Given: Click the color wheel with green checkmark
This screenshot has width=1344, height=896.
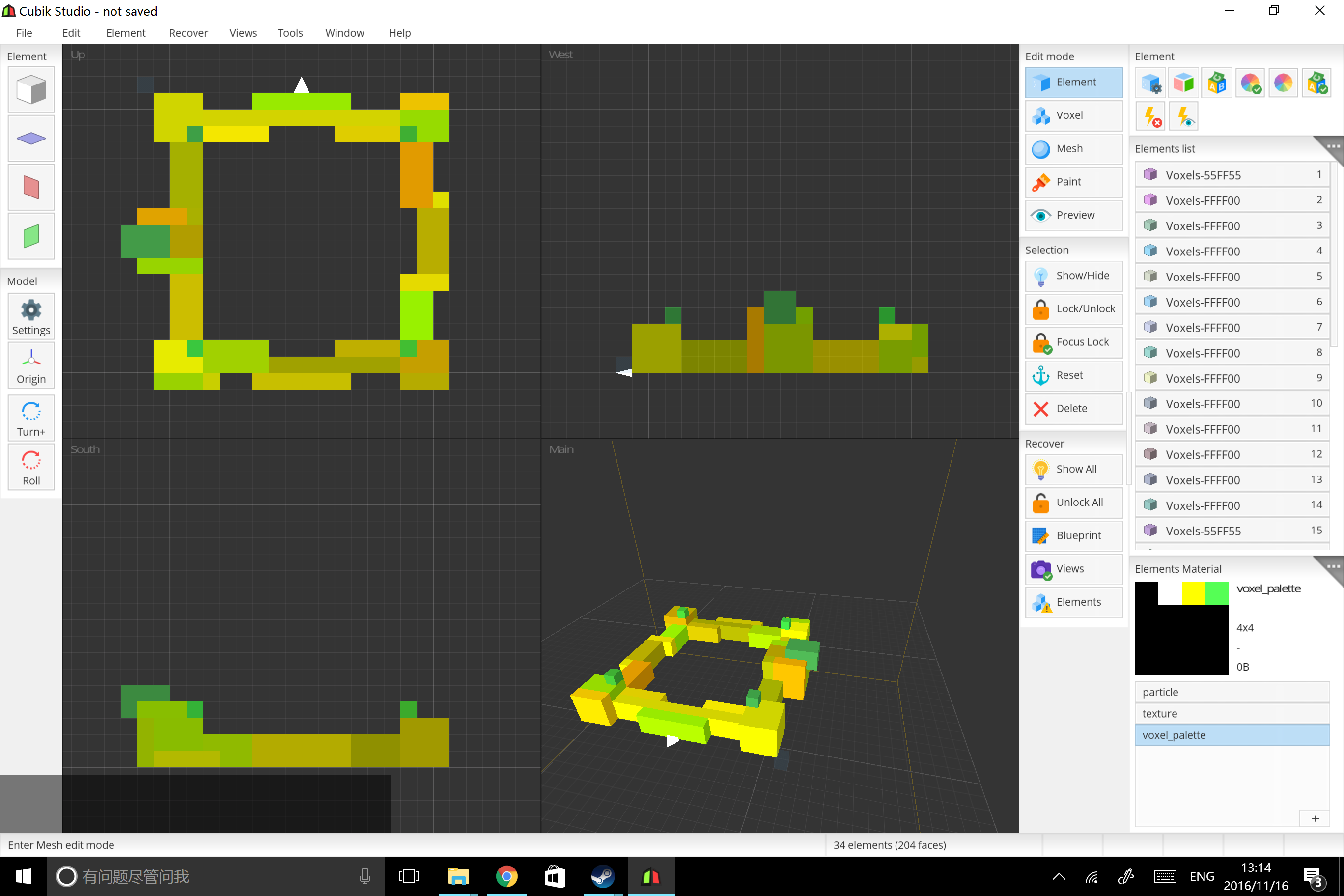Looking at the screenshot, I should pyautogui.click(x=1250, y=84).
